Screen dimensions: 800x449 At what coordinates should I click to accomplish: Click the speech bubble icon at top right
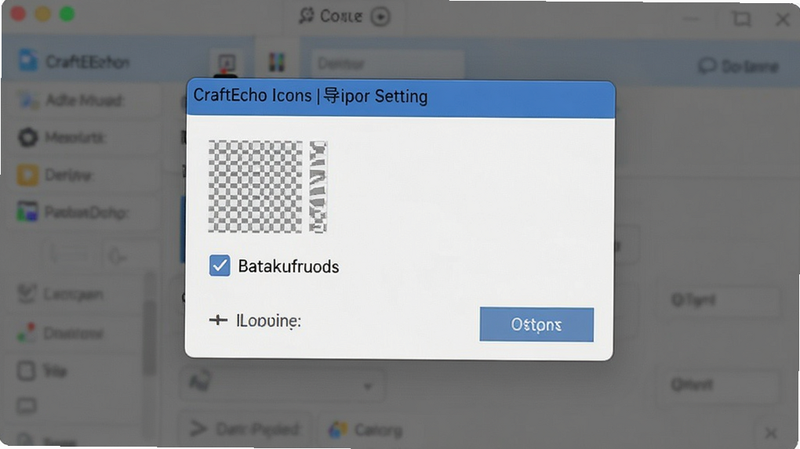tap(707, 66)
